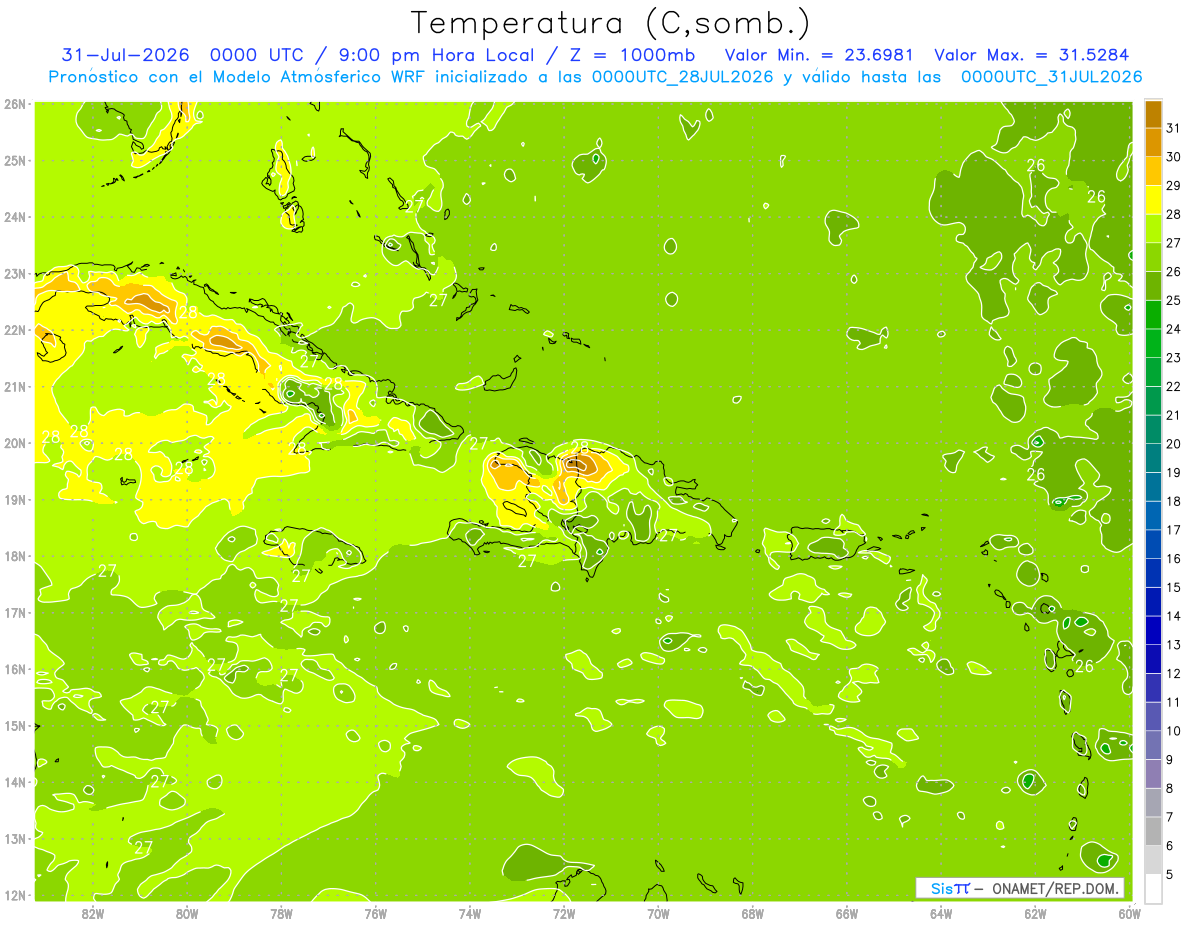Click the '16N' latitude axis label

click(x=14, y=669)
